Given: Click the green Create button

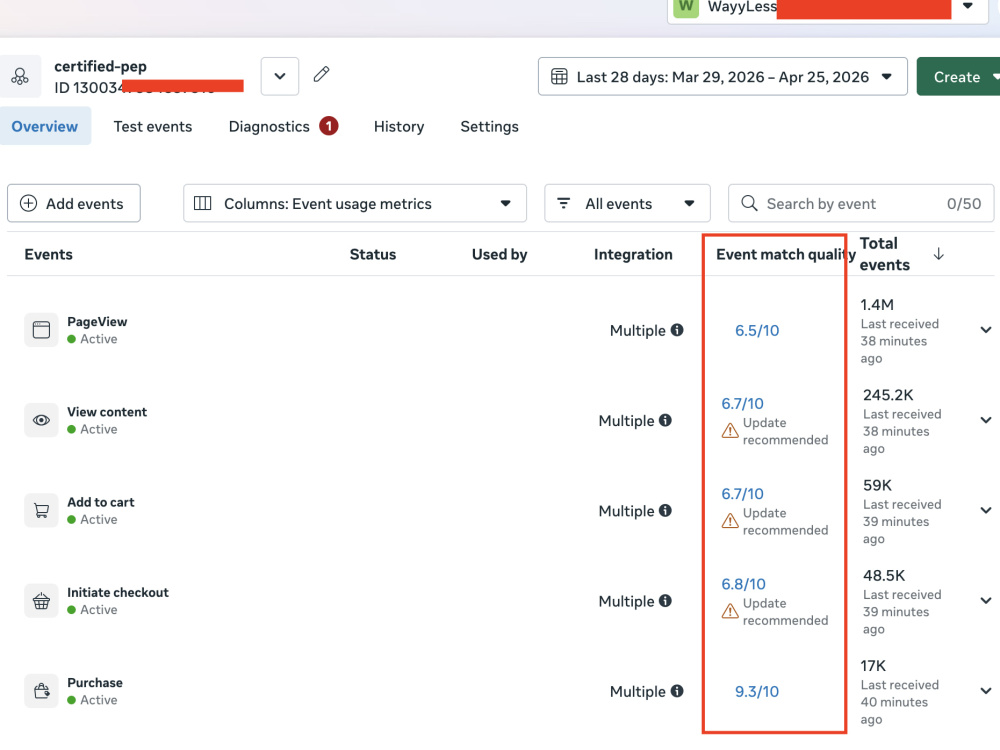Looking at the screenshot, I should coord(958,77).
